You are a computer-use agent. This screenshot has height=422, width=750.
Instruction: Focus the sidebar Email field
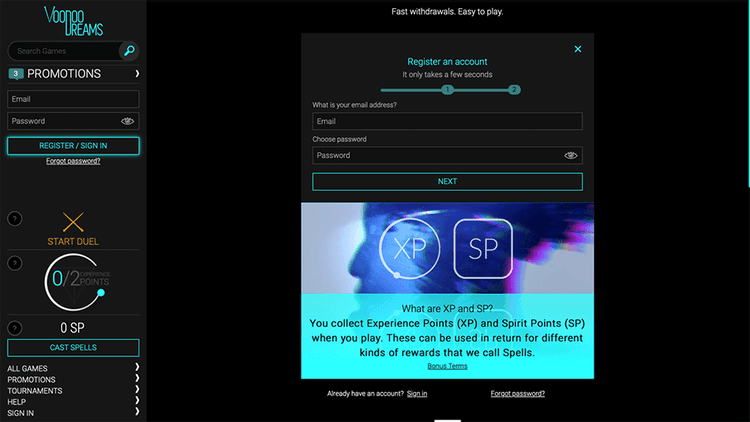tap(73, 99)
